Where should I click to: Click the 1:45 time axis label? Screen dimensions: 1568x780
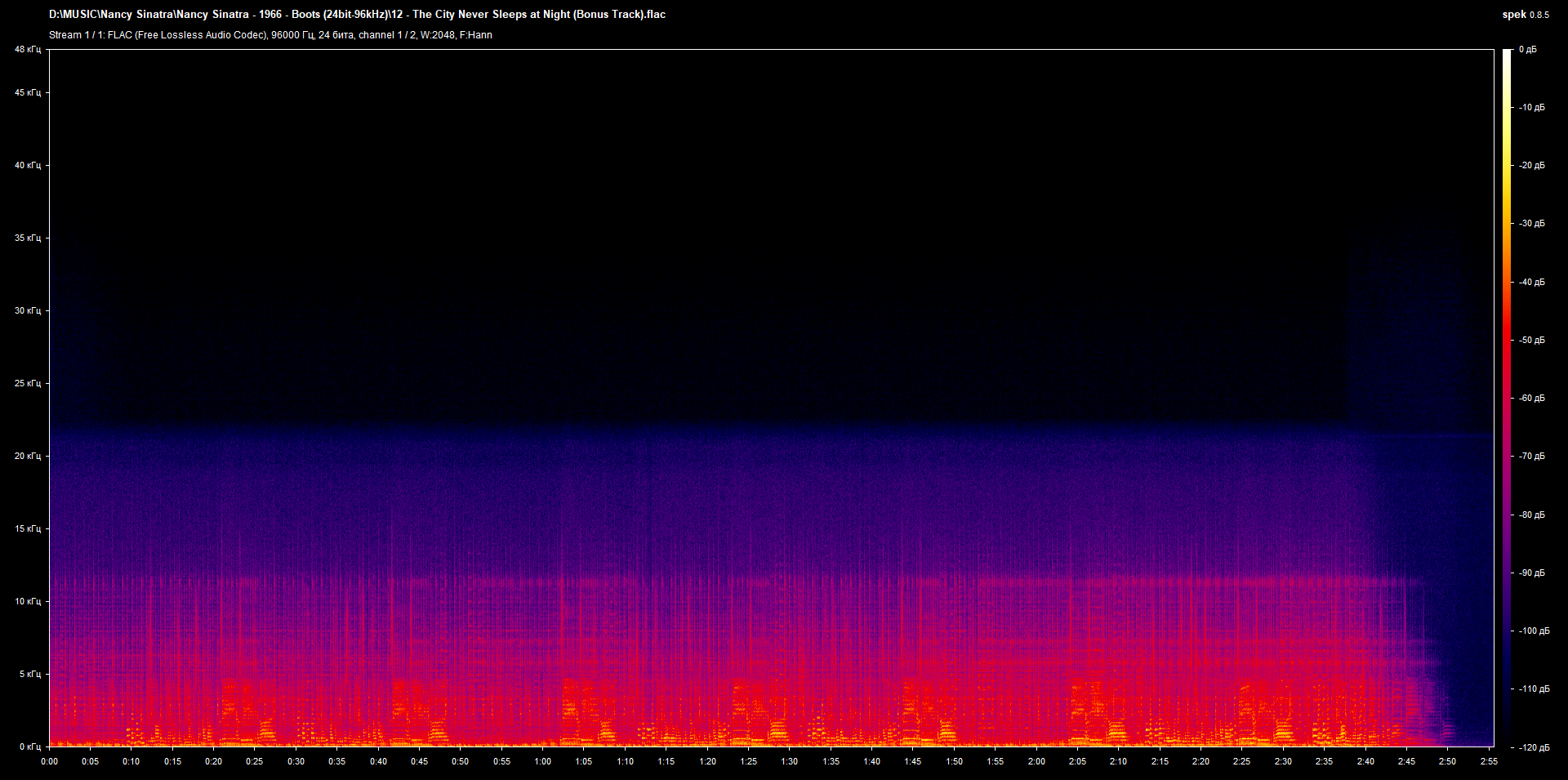[x=913, y=762]
